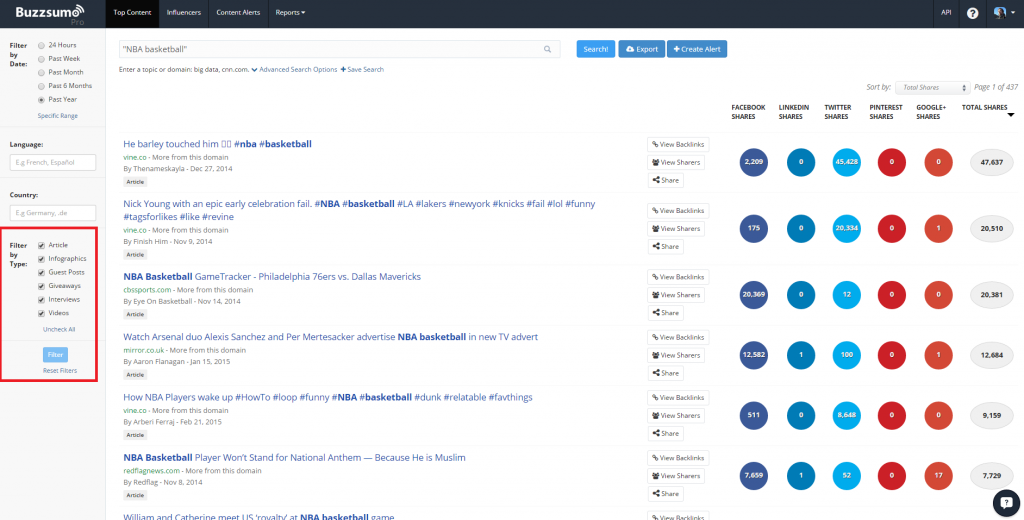This screenshot has width=1024, height=520.
Task: Uncheck the Infographics type checkbox
Action: (41, 259)
